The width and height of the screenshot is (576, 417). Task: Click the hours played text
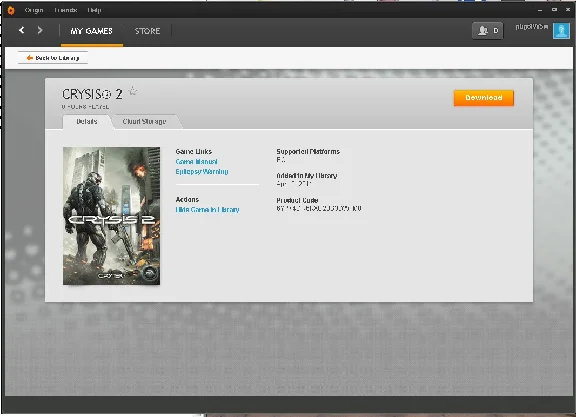click(85, 107)
